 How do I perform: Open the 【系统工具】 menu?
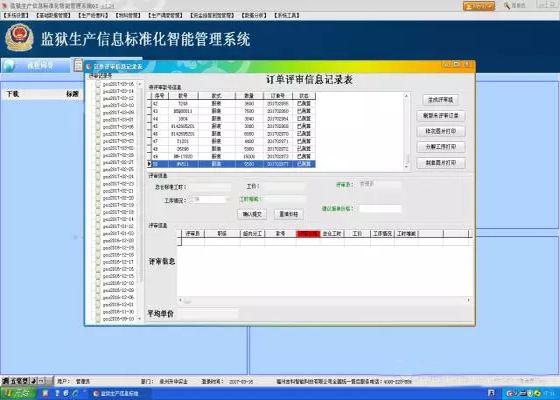pyautogui.click(x=287, y=15)
